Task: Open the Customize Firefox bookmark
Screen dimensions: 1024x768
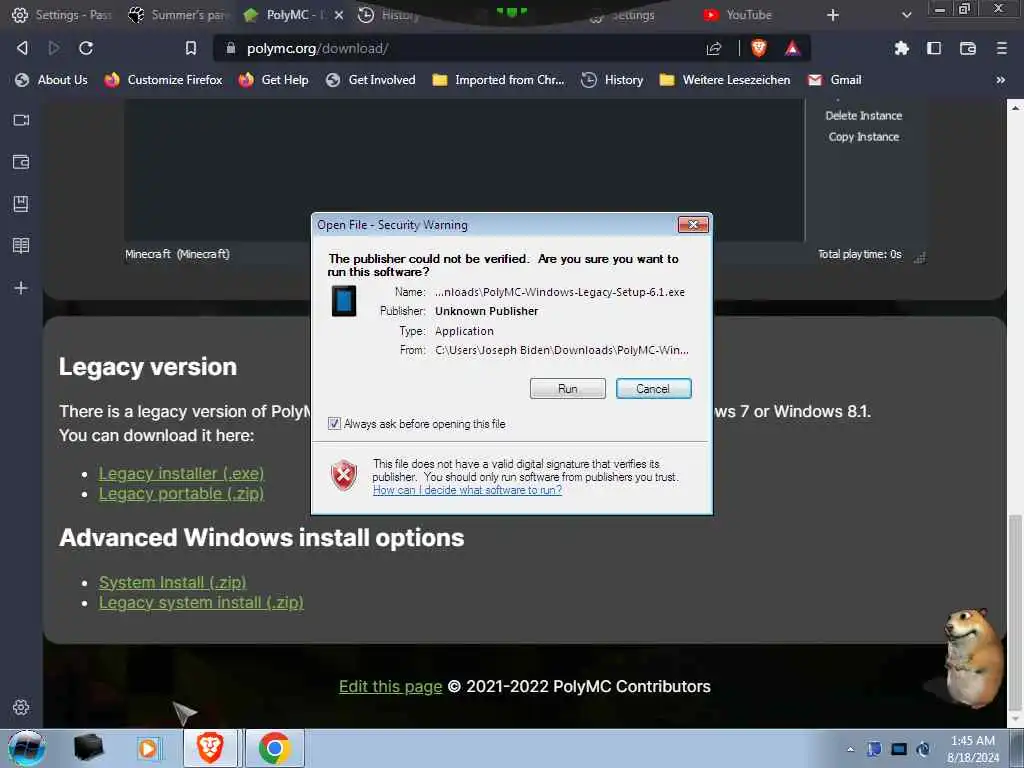Action: click(x=163, y=80)
